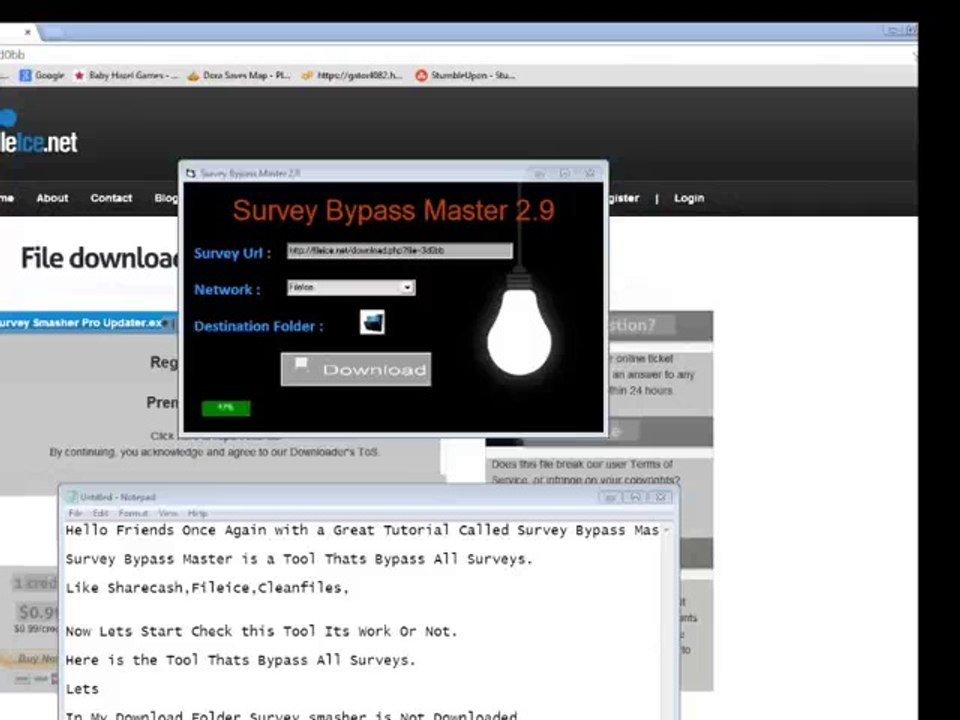Minimize the Notepad window
Viewport: 960px width, 720px height.
[610, 497]
